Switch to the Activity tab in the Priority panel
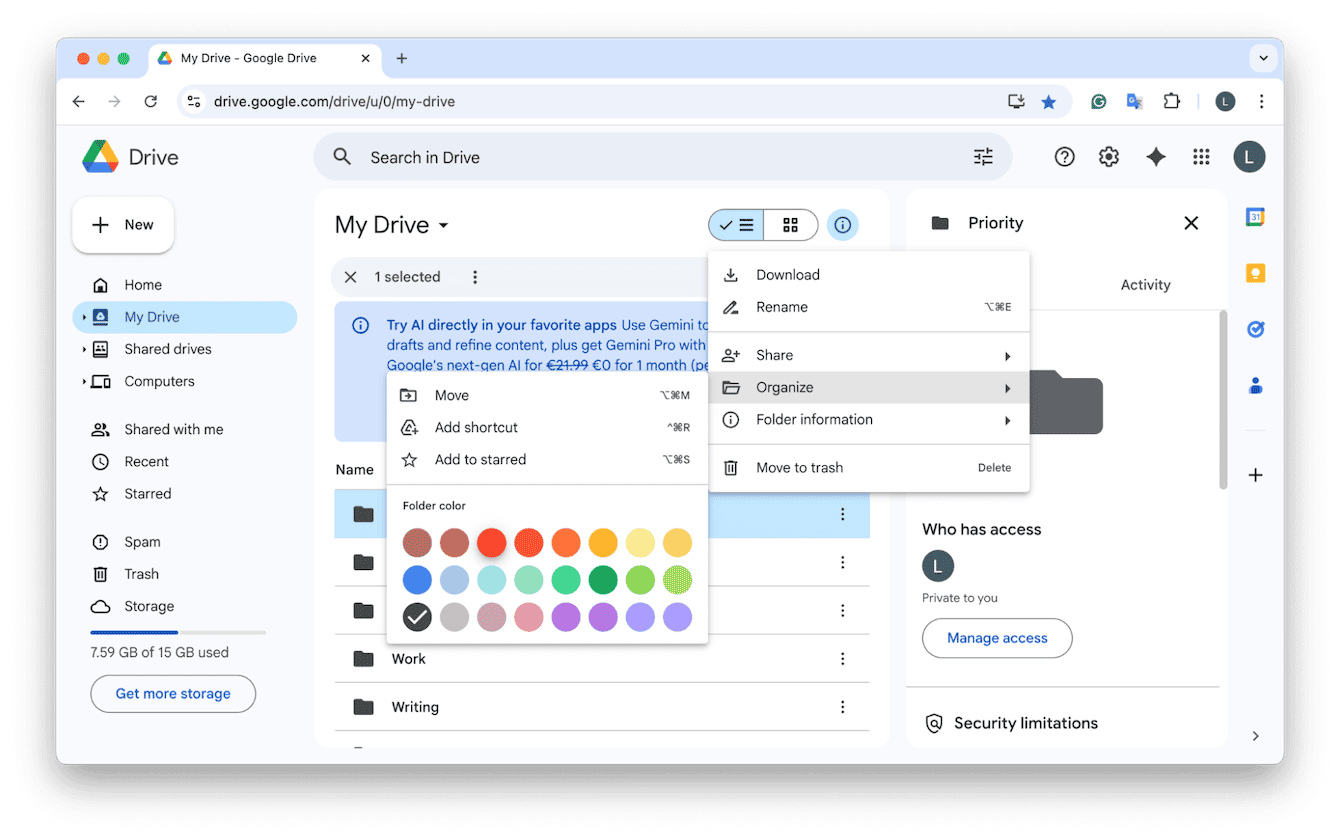The image size is (1340, 839). [1145, 284]
